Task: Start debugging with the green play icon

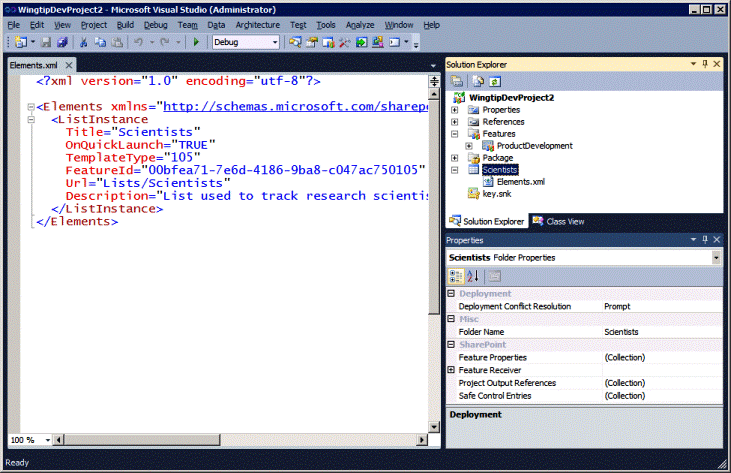Action: coord(196,42)
